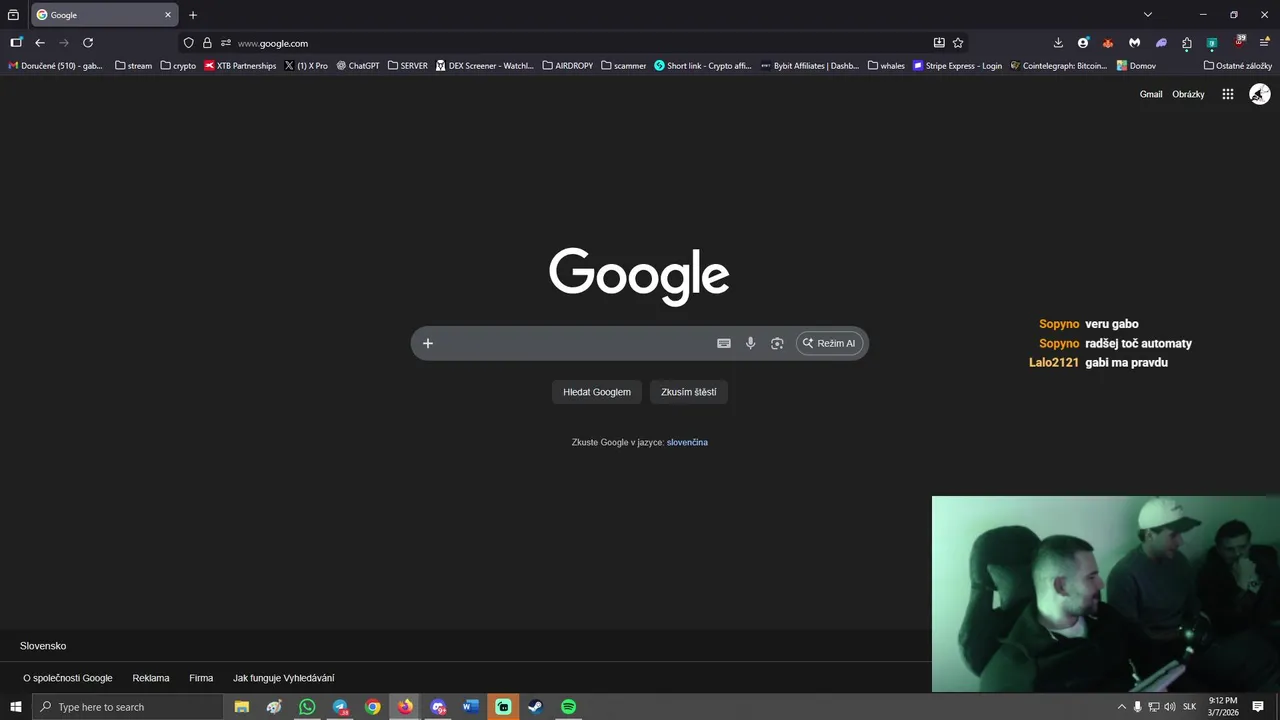This screenshot has height=720, width=1280.
Task: Open Spotify from taskbar
Action: pyautogui.click(x=568, y=707)
